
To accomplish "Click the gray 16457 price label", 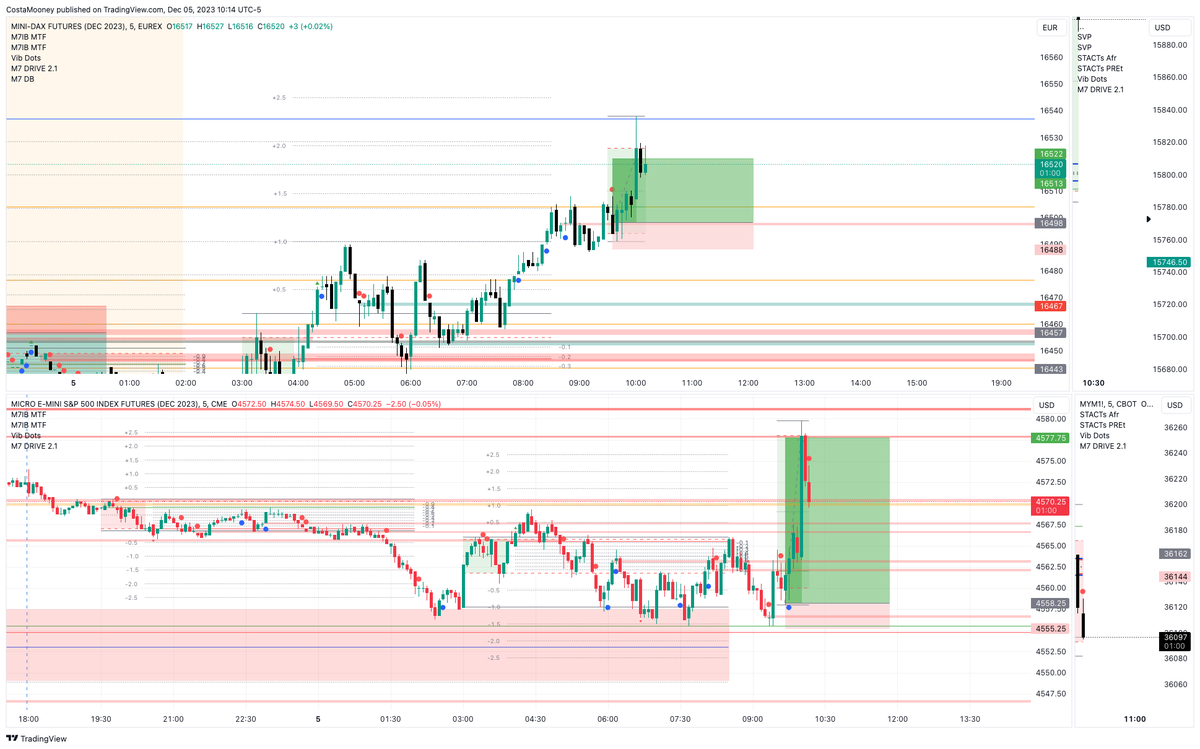I will tap(1051, 332).
